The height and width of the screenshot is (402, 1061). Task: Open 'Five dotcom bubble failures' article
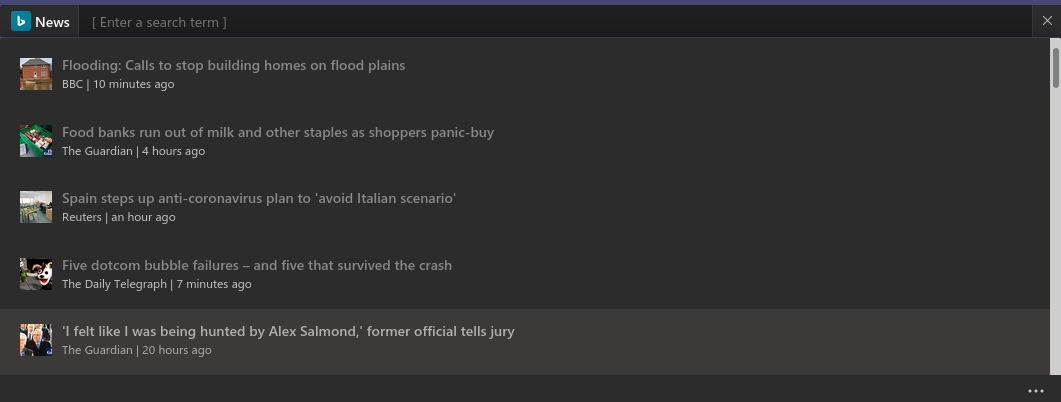[x=257, y=265]
